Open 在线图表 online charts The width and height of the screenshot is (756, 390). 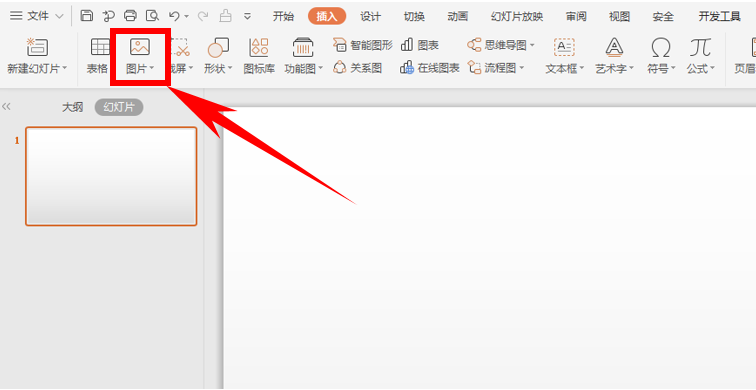pos(430,68)
